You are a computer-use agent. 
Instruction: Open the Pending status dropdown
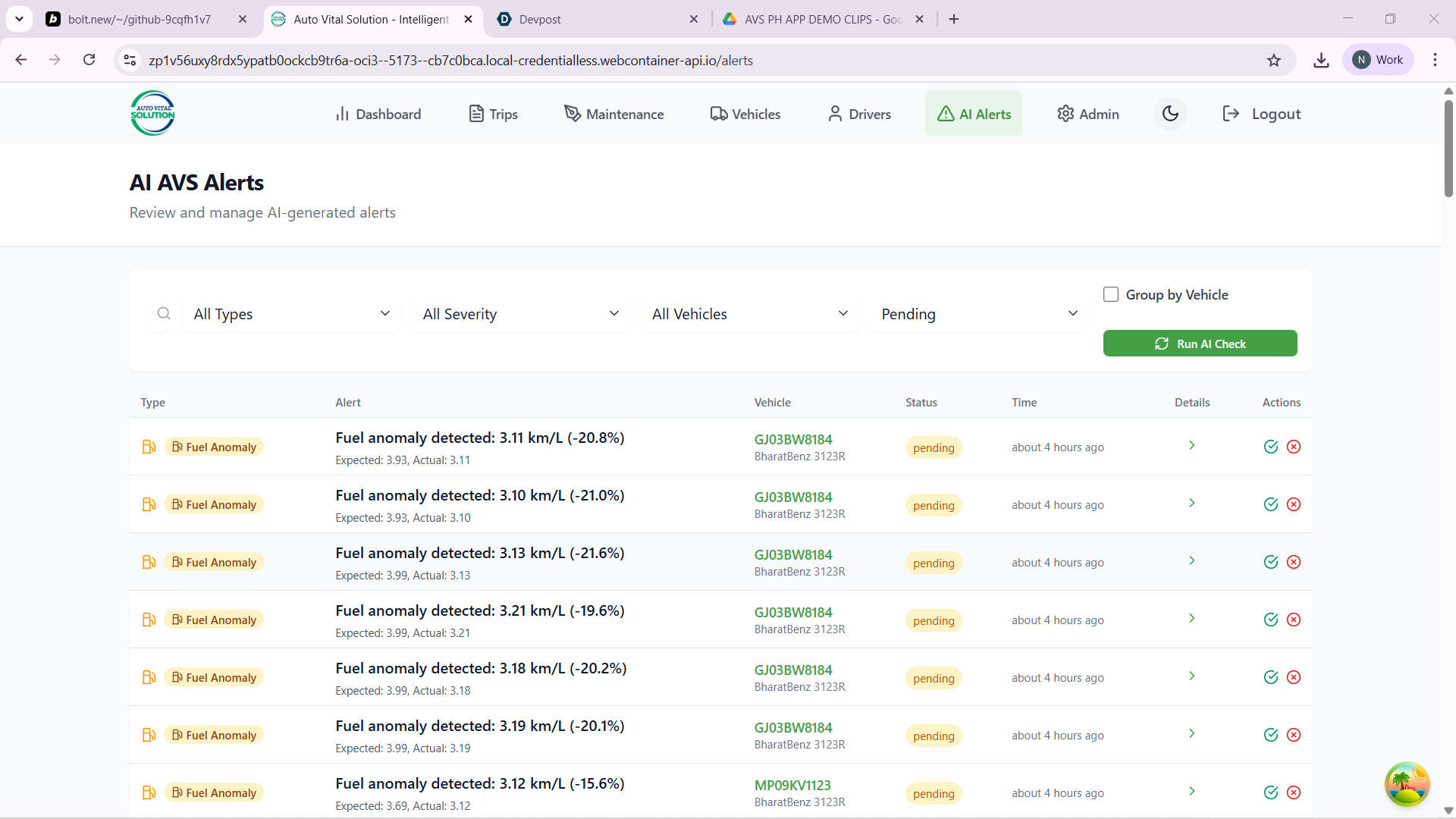(978, 314)
